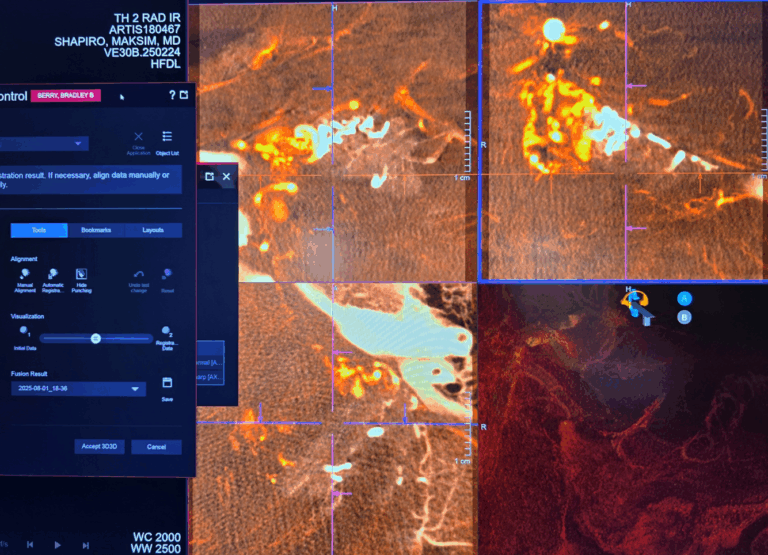
Task: Show Initial Data volume 1
Action: [x=24, y=332]
